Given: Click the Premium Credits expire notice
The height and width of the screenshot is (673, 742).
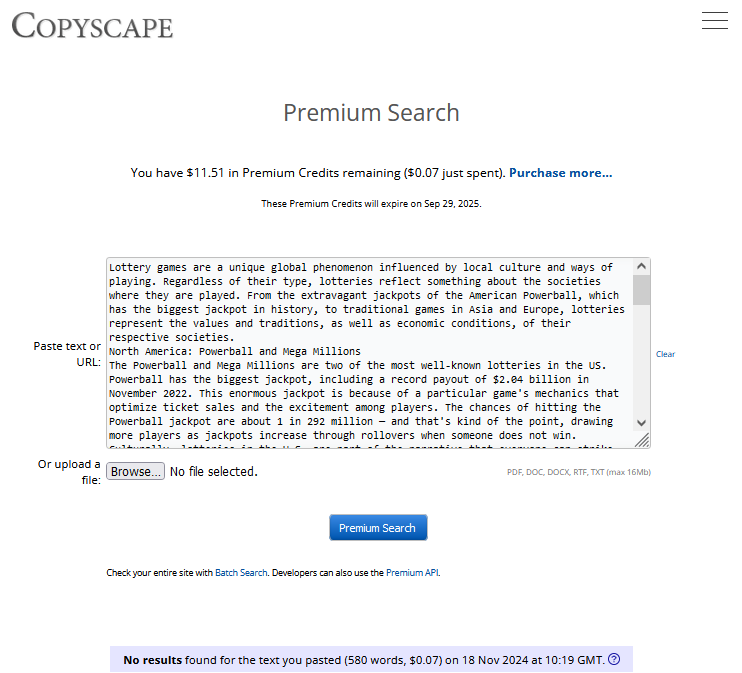Looking at the screenshot, I should [x=371, y=204].
